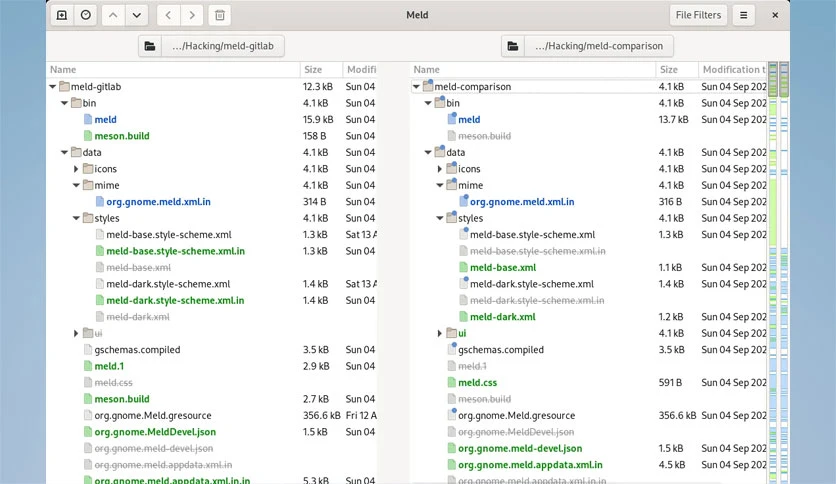This screenshot has width=836, height=484.
Task: Close the Meld window
Action: coord(775,15)
